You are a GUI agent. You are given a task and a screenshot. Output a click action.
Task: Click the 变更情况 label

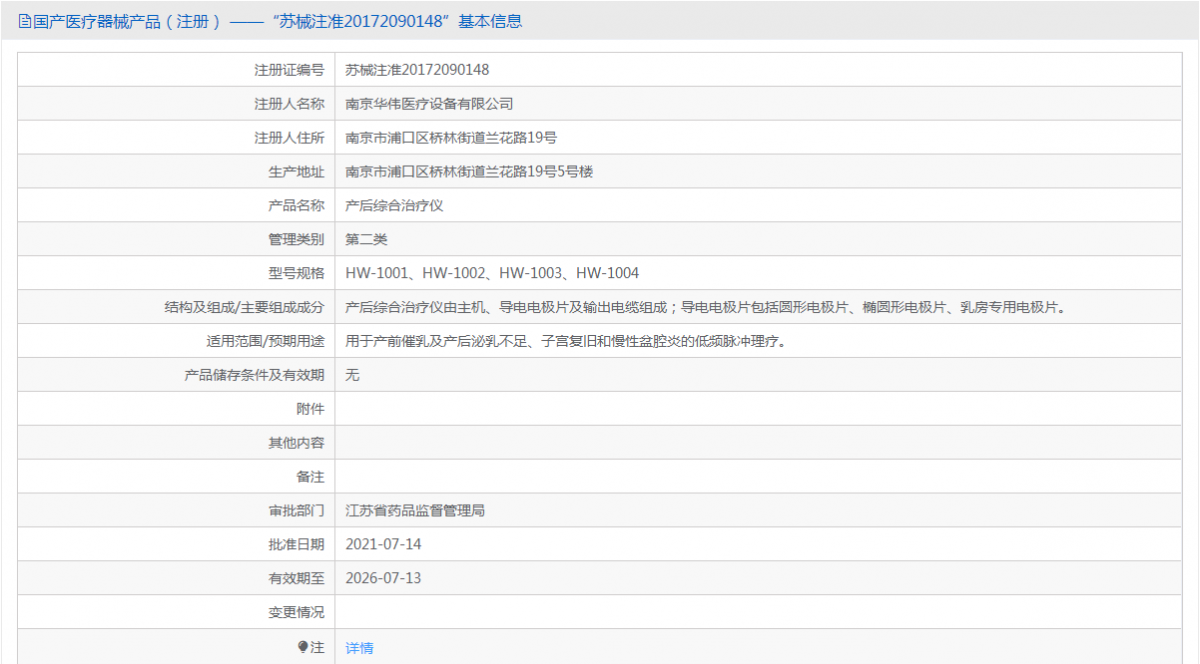coord(296,612)
